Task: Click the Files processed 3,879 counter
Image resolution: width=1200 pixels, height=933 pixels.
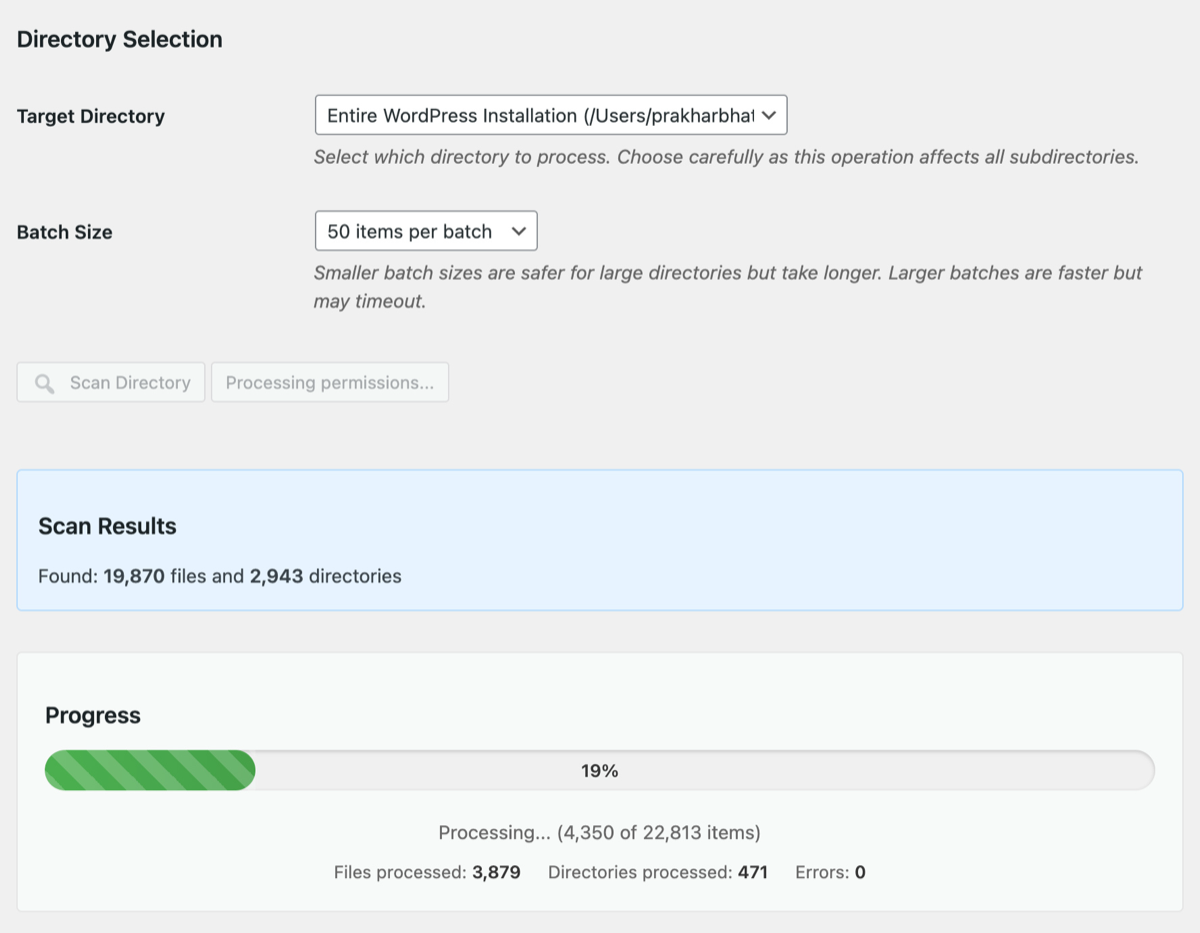Action: click(427, 872)
